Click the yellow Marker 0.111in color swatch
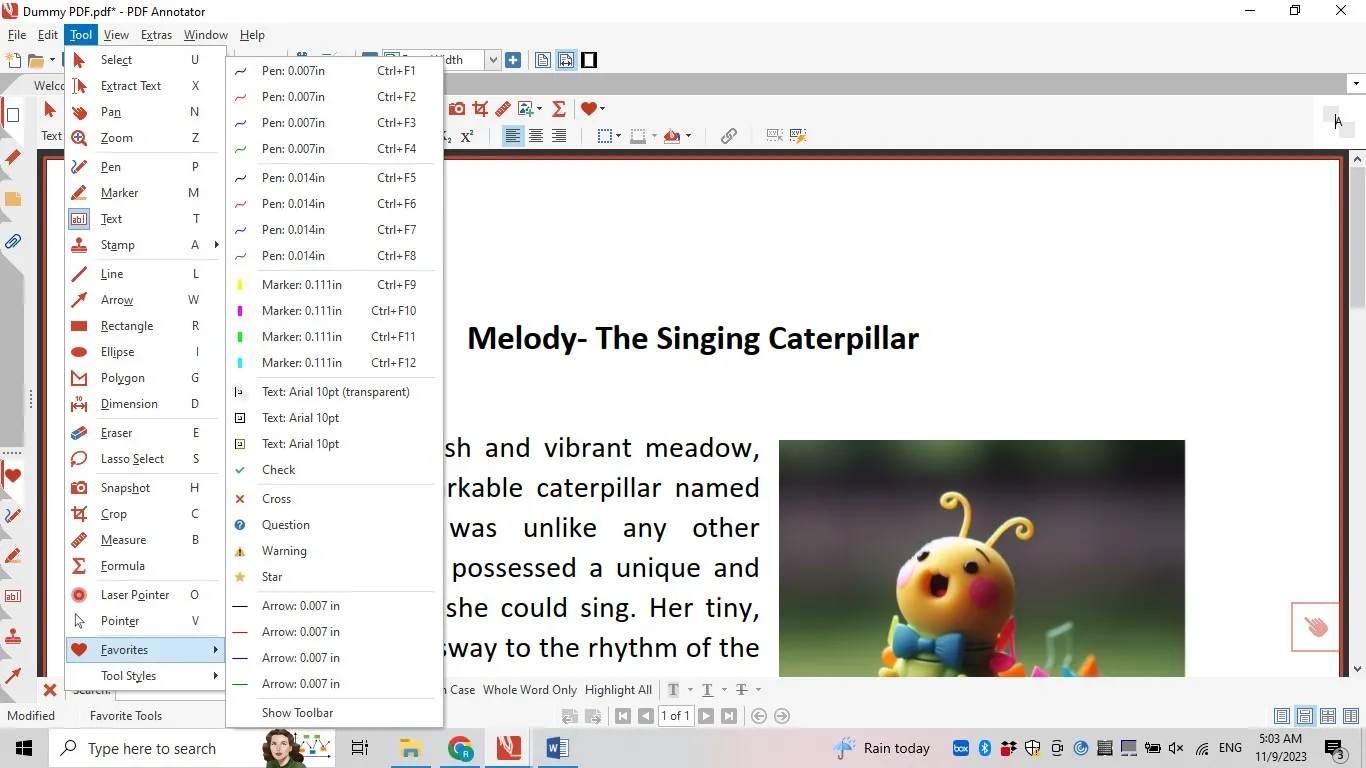Image resolution: width=1366 pixels, height=768 pixels. pos(239,284)
